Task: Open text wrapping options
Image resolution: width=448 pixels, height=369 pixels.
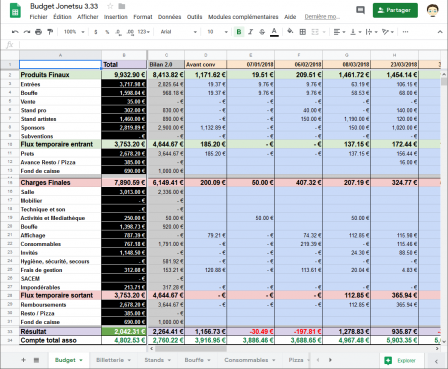Action: 371,32
